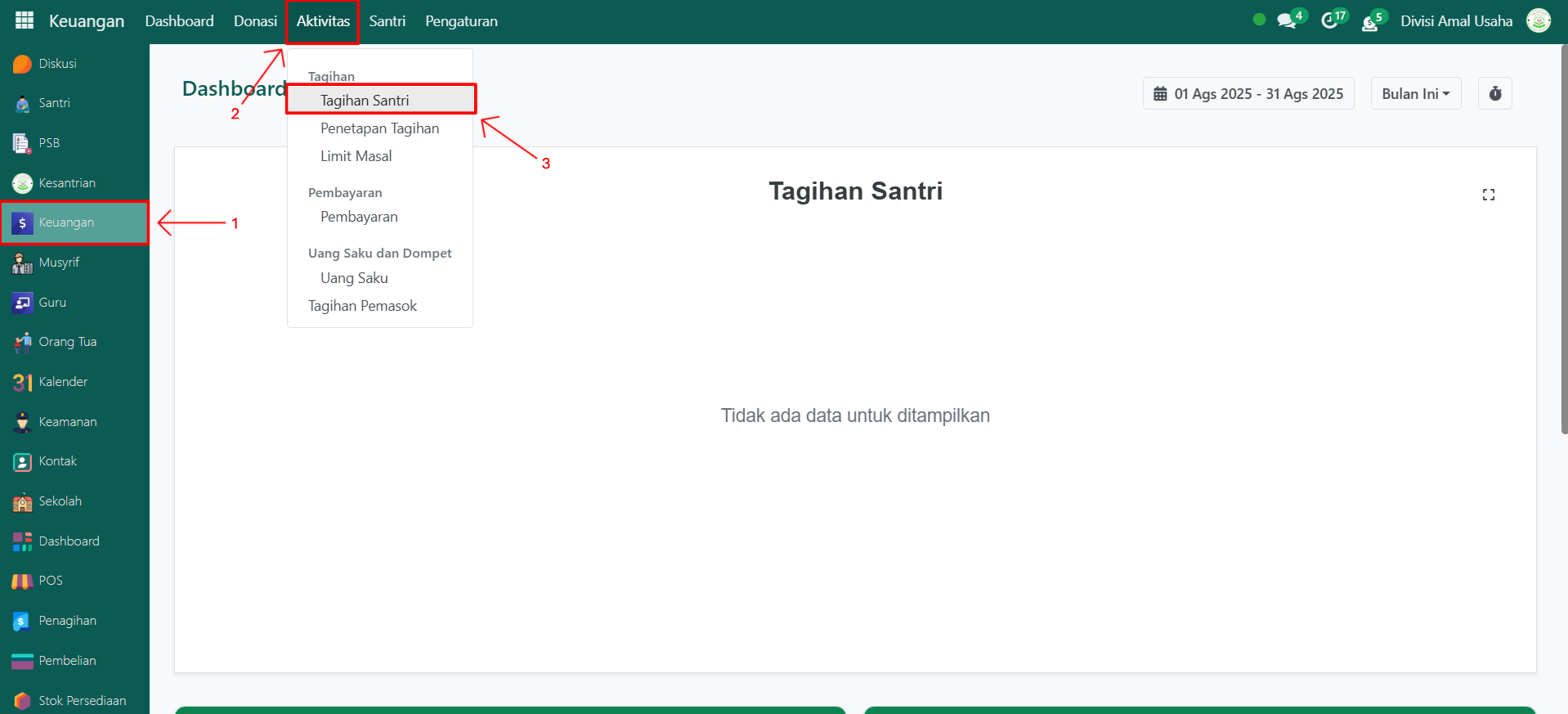Click the page vertical scrollbar

point(1563,245)
